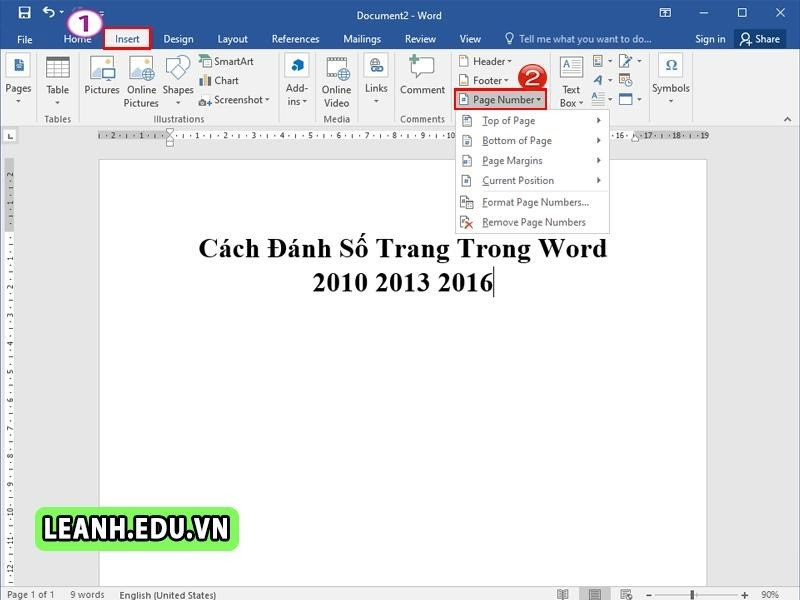
Task: Collapse the ribbon
Action: click(x=787, y=119)
